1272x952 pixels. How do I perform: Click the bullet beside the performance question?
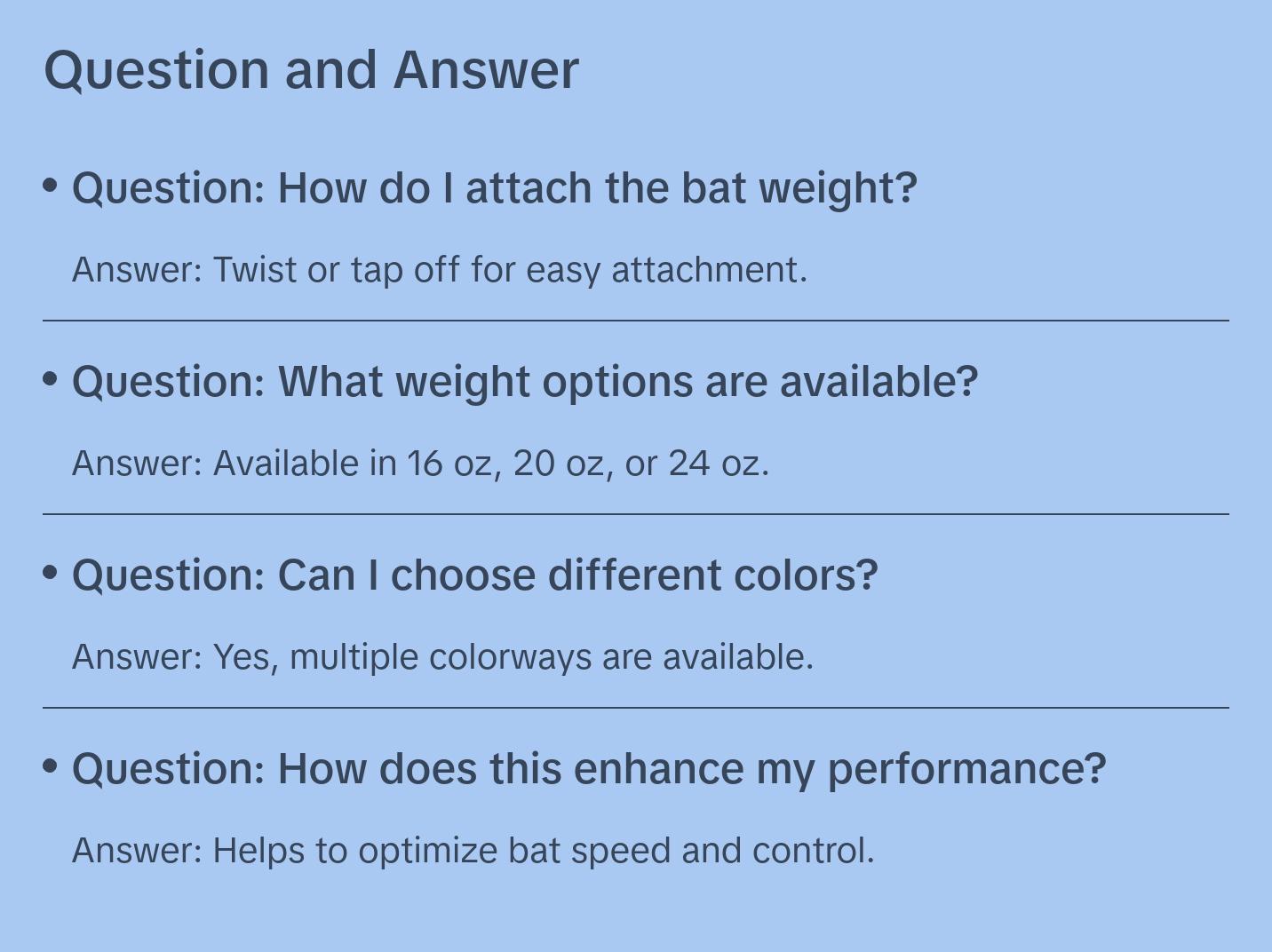coord(51,766)
